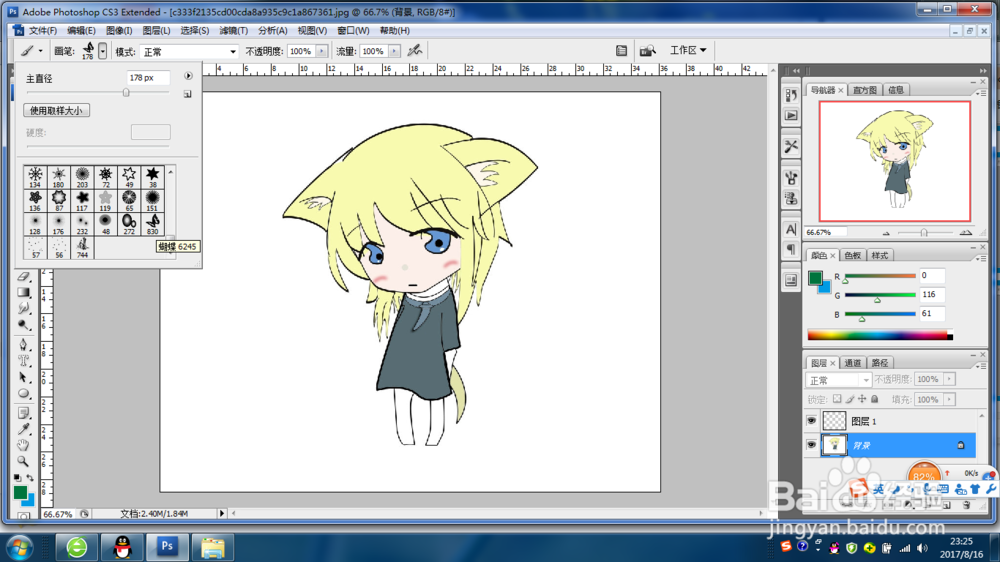Viewport: 1000px width, 562px height.
Task: Select the Hand tool
Action: click(x=24, y=445)
